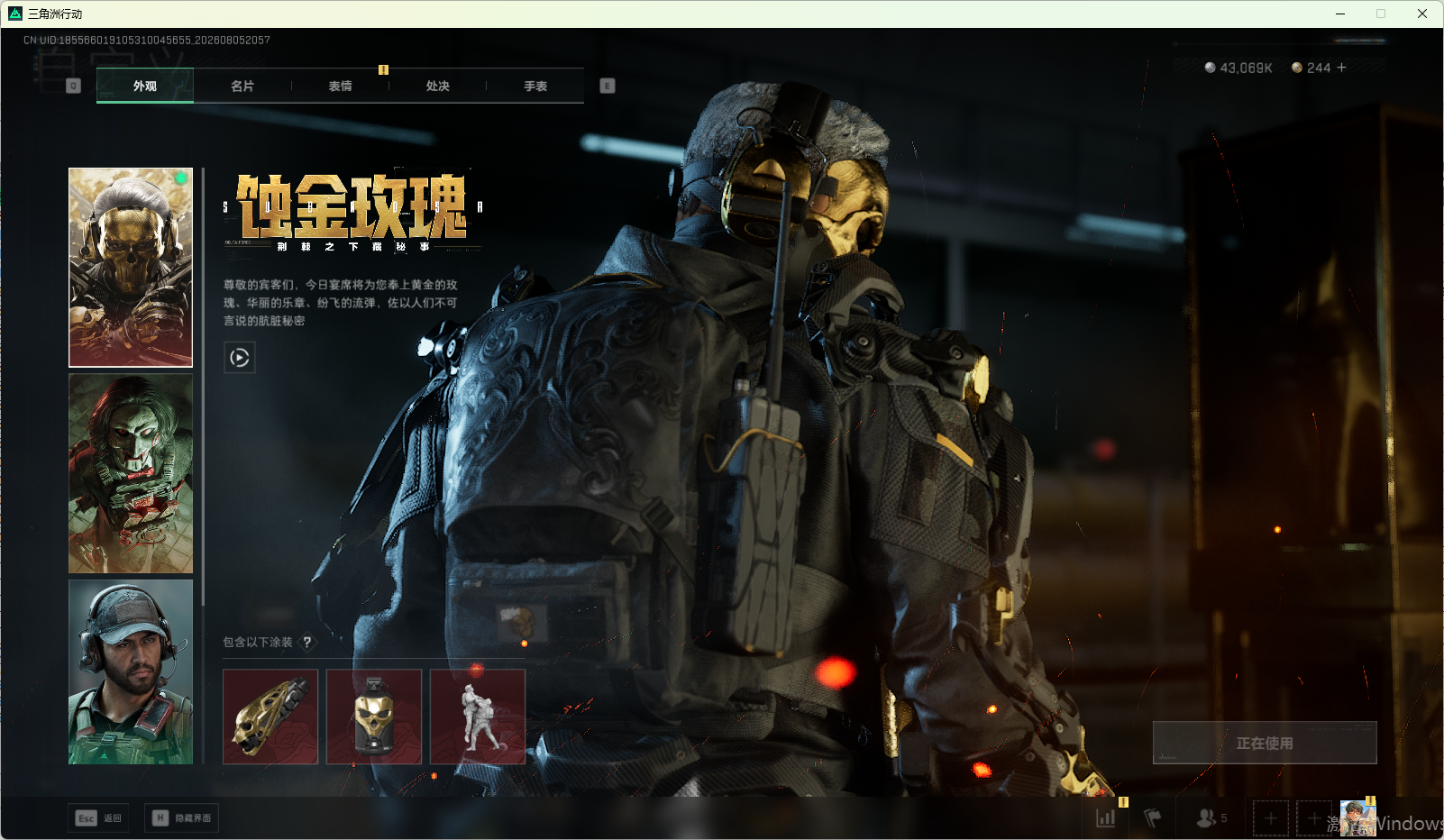1444x840 pixels.
Task: View the gold weapon charm included item
Action: click(x=270, y=717)
